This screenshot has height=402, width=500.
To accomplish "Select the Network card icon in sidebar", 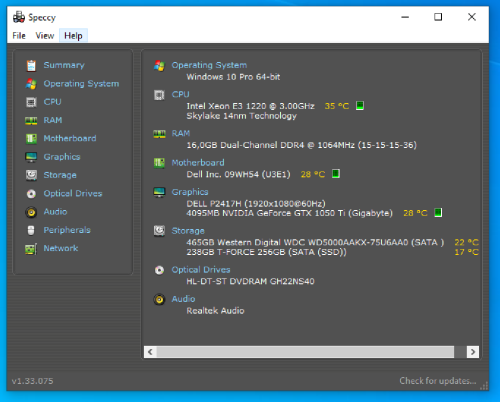I will (31, 249).
